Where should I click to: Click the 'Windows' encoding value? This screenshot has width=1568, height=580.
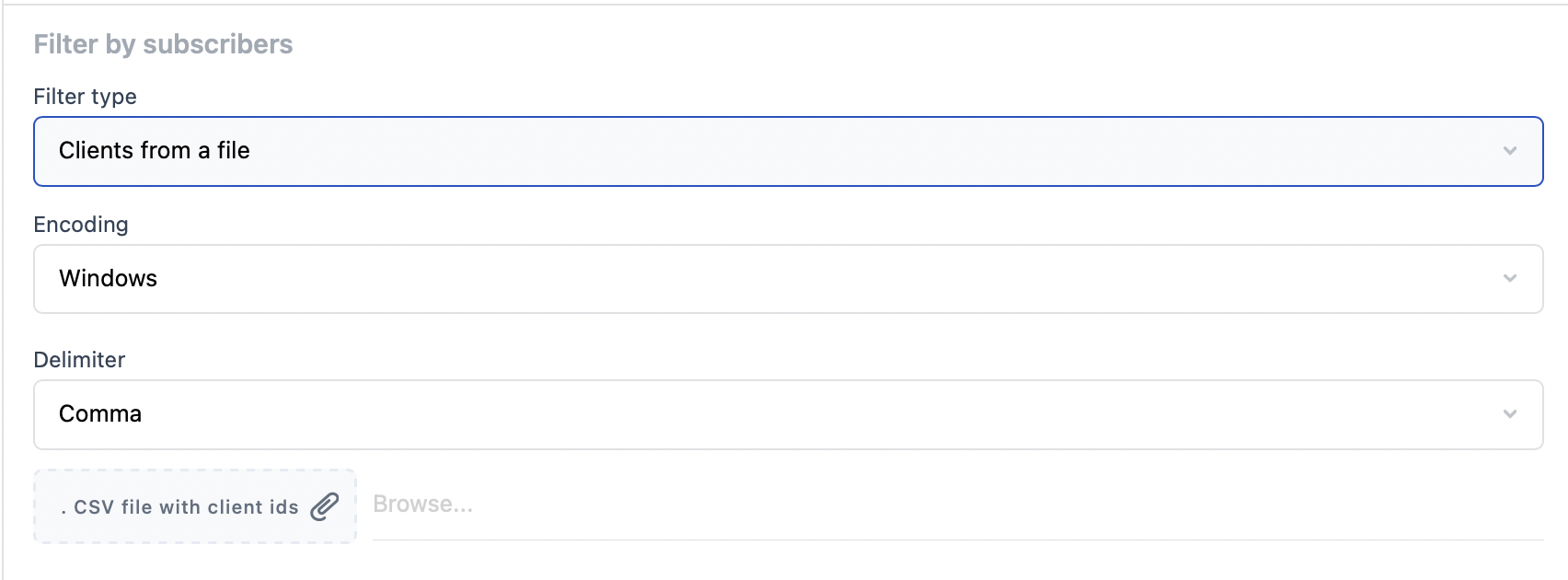[x=108, y=278]
